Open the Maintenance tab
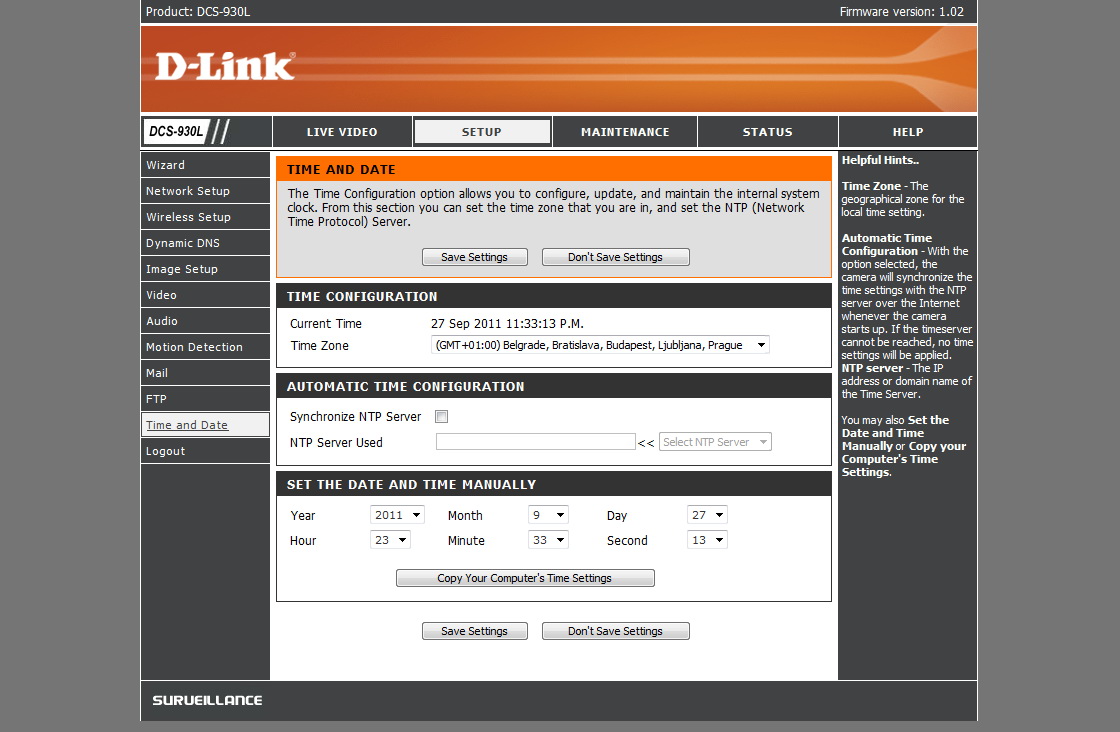 click(625, 132)
